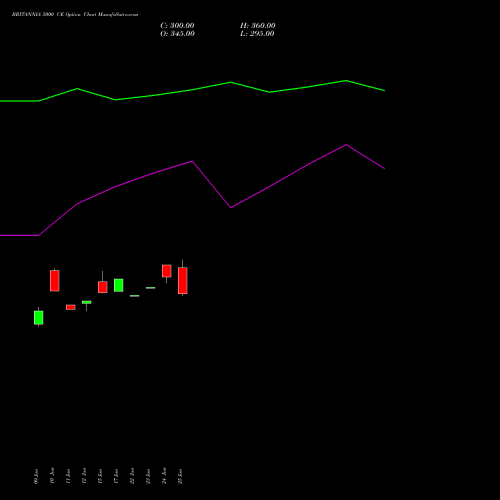
Task: Click the purple indicator line
Action: tap(192, 161)
